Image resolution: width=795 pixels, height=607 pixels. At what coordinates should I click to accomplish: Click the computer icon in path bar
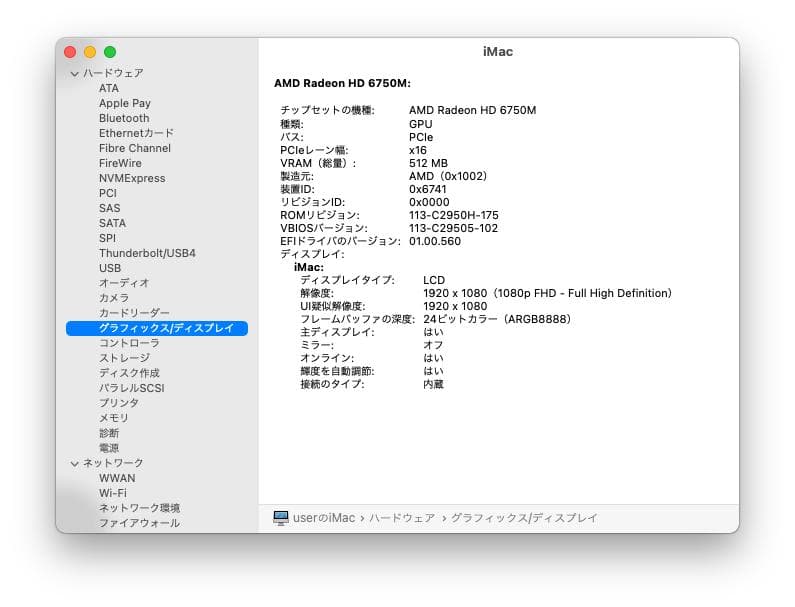280,518
